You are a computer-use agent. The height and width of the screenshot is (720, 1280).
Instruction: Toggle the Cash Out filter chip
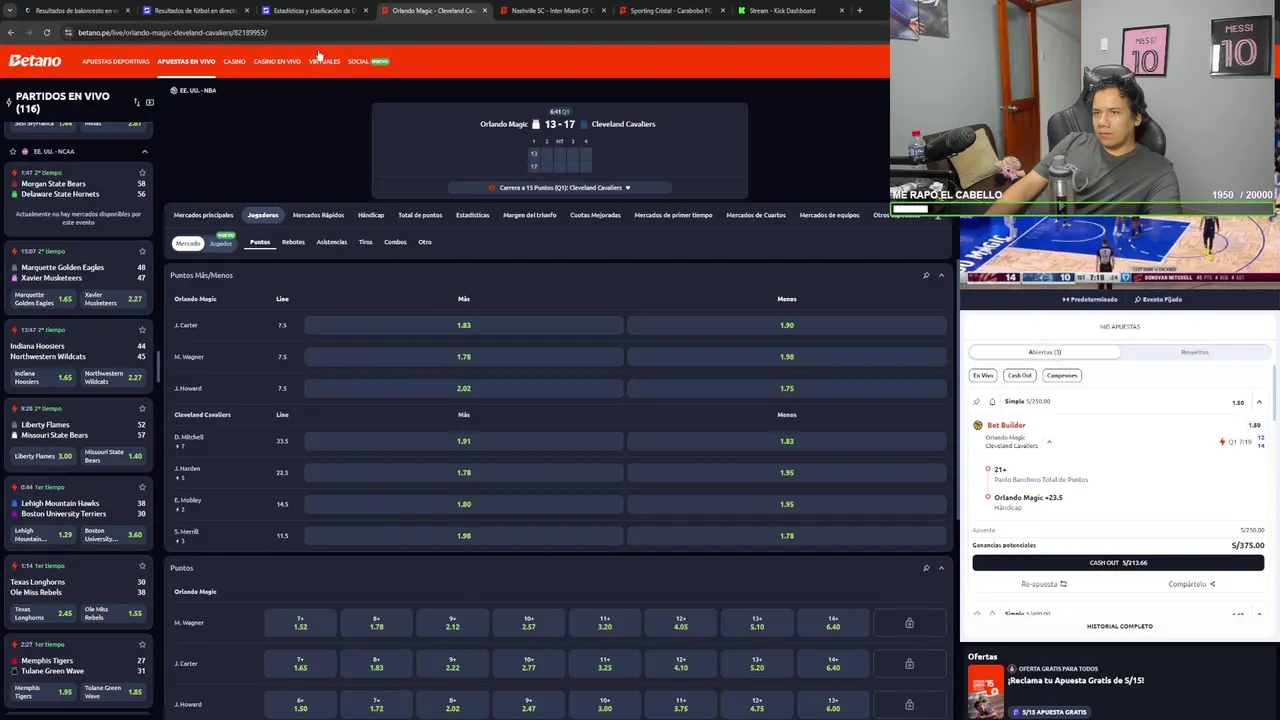pos(1019,375)
